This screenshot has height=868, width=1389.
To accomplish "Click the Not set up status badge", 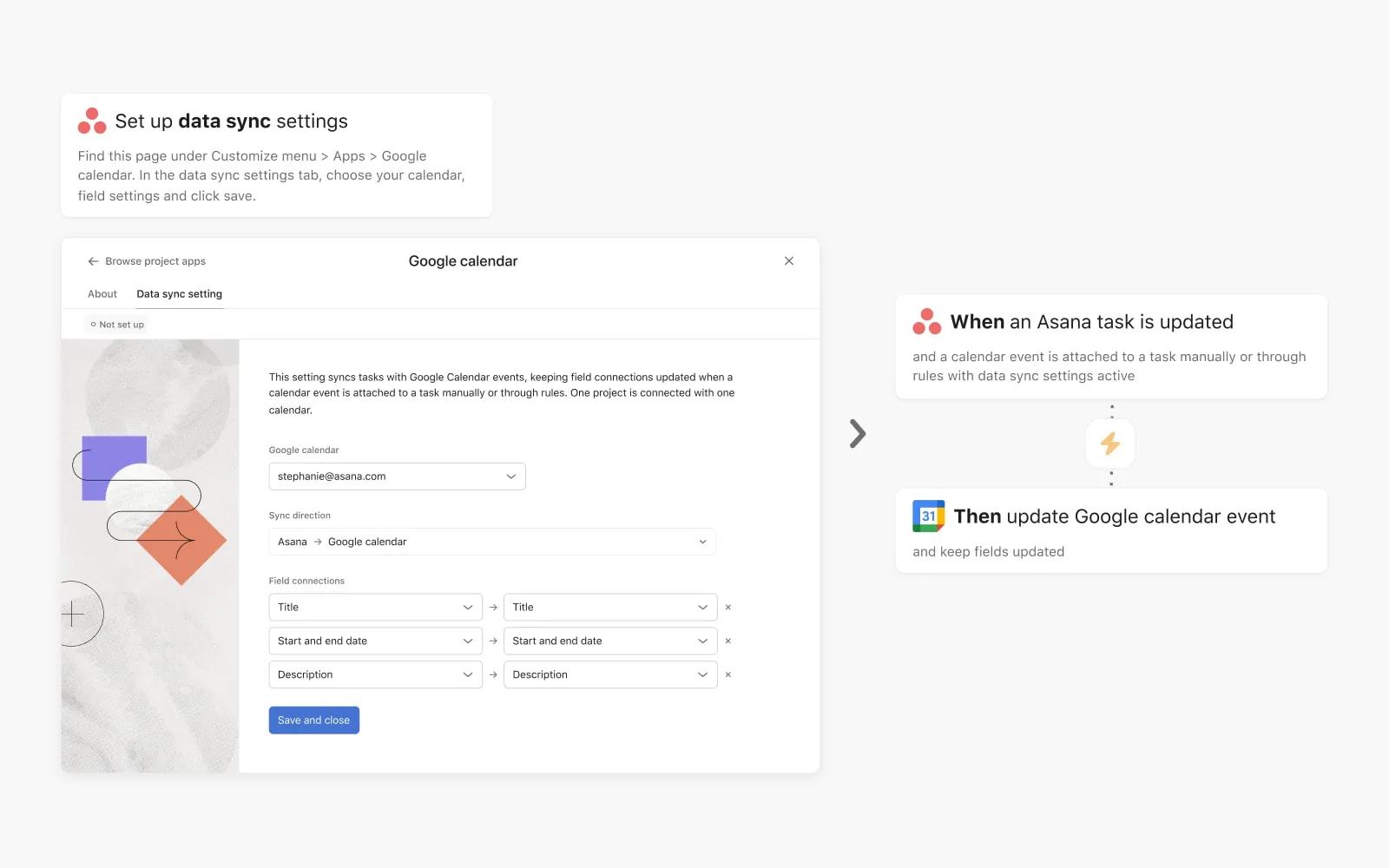I will tap(118, 325).
